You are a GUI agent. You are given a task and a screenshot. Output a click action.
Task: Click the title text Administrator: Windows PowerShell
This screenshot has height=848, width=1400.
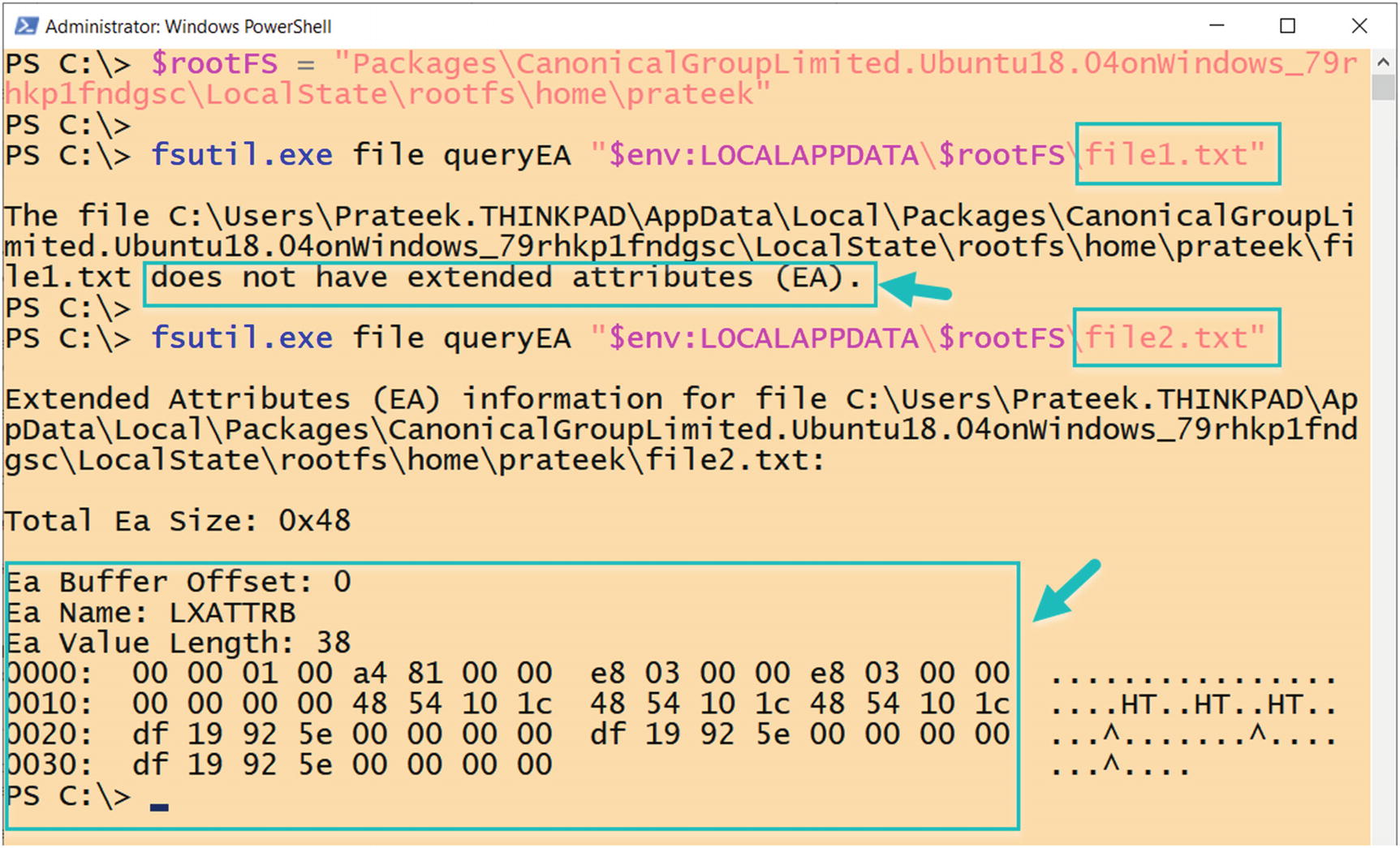pyautogui.click(x=188, y=27)
